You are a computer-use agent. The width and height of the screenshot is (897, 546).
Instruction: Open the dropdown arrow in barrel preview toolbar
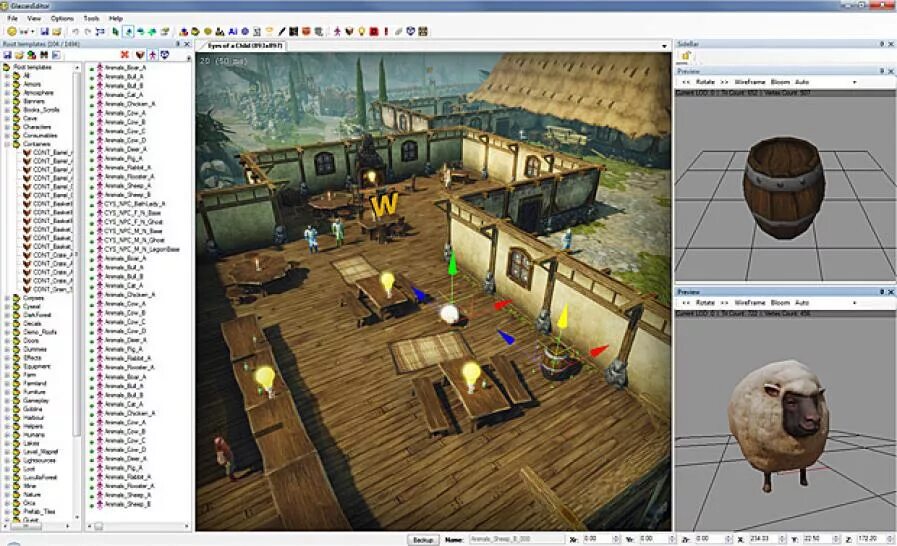855,82
